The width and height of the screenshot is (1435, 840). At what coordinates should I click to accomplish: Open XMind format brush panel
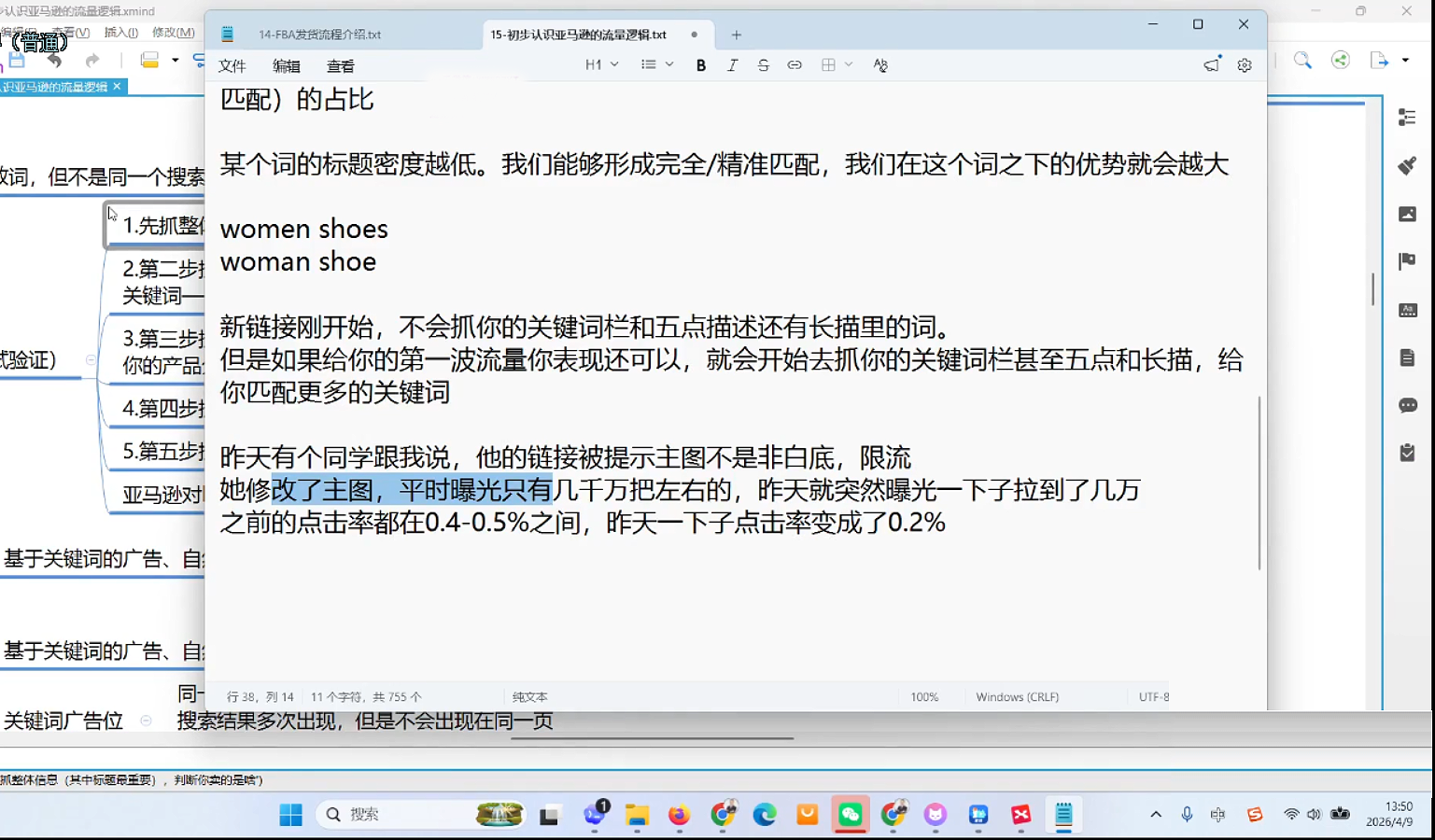(x=1407, y=166)
